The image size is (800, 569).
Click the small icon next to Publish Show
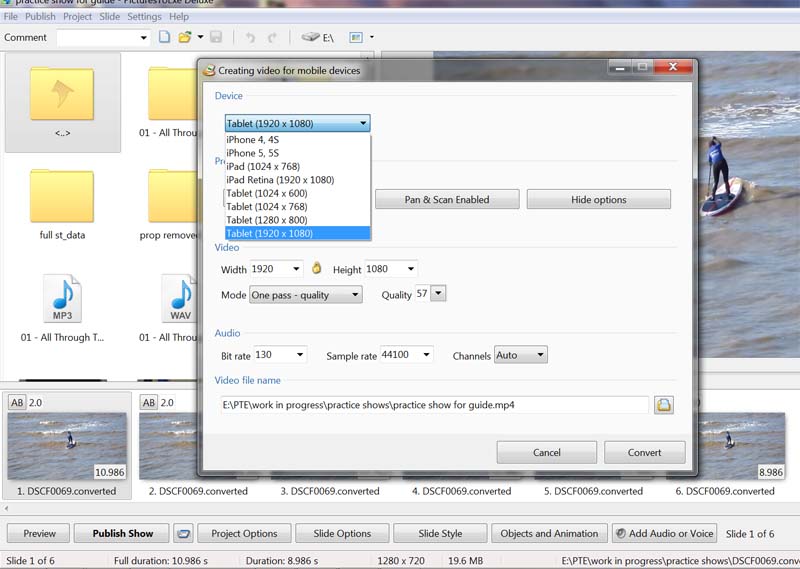(182, 533)
